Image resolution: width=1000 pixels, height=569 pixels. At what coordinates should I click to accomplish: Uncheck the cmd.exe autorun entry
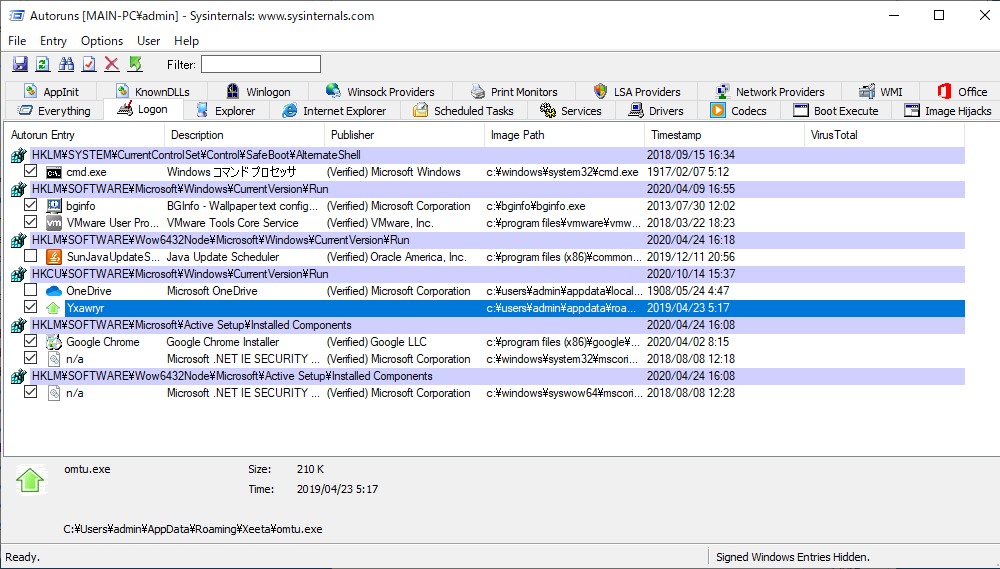click(30, 171)
